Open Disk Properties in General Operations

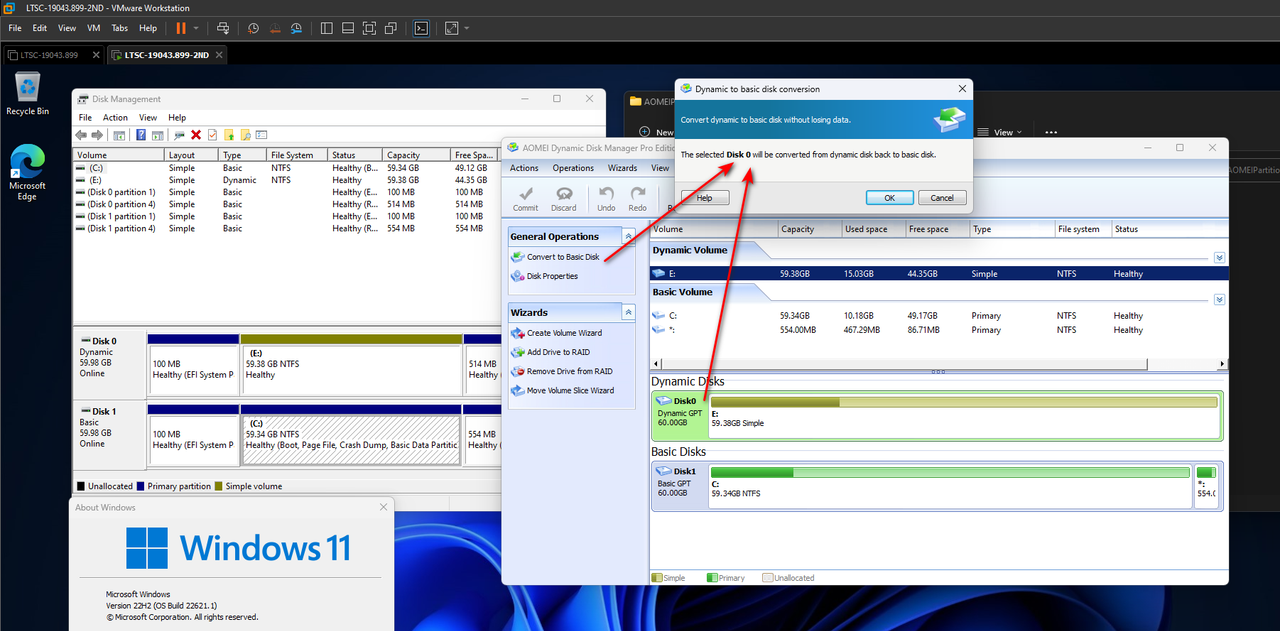[545, 276]
